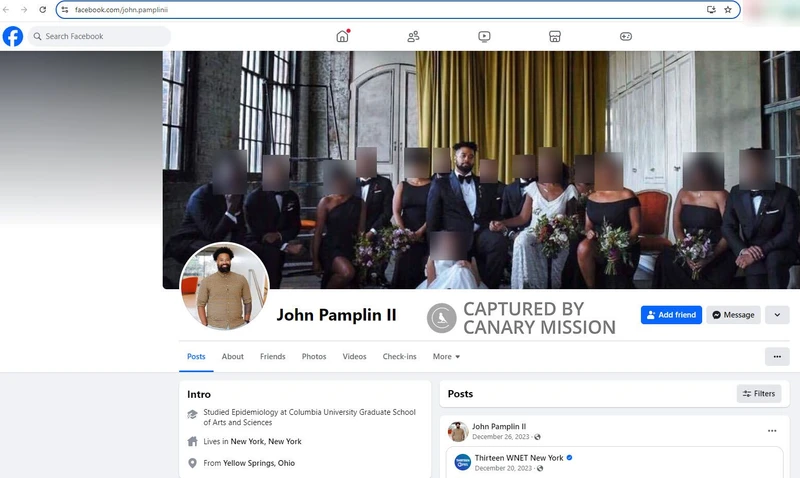The height and width of the screenshot is (478, 800).
Task: Open the Facebook Home icon
Action: [x=342, y=36]
